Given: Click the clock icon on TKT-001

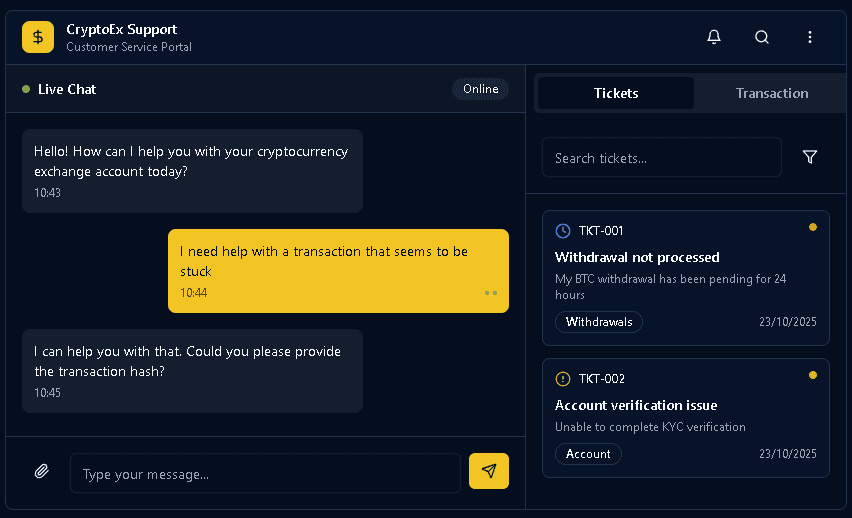Looking at the screenshot, I should coord(563,231).
